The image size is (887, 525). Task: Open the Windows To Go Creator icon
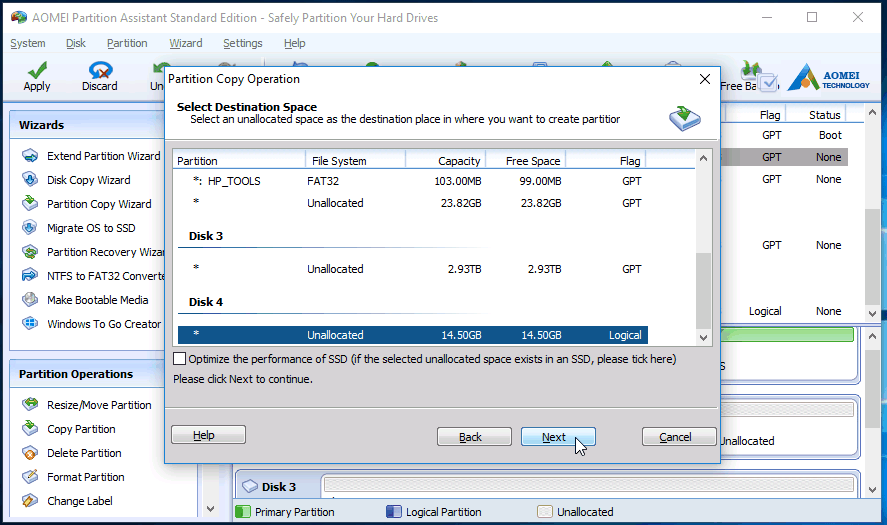click(30, 324)
